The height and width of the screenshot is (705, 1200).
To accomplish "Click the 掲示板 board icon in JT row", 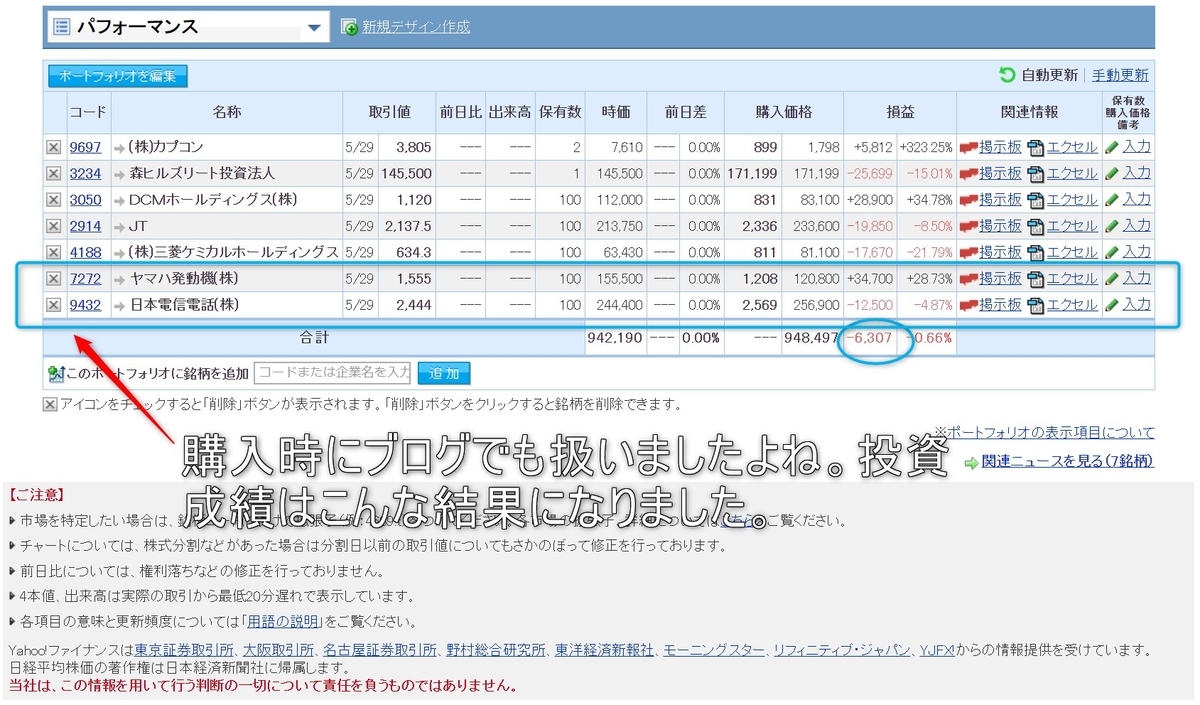I will click(968, 227).
